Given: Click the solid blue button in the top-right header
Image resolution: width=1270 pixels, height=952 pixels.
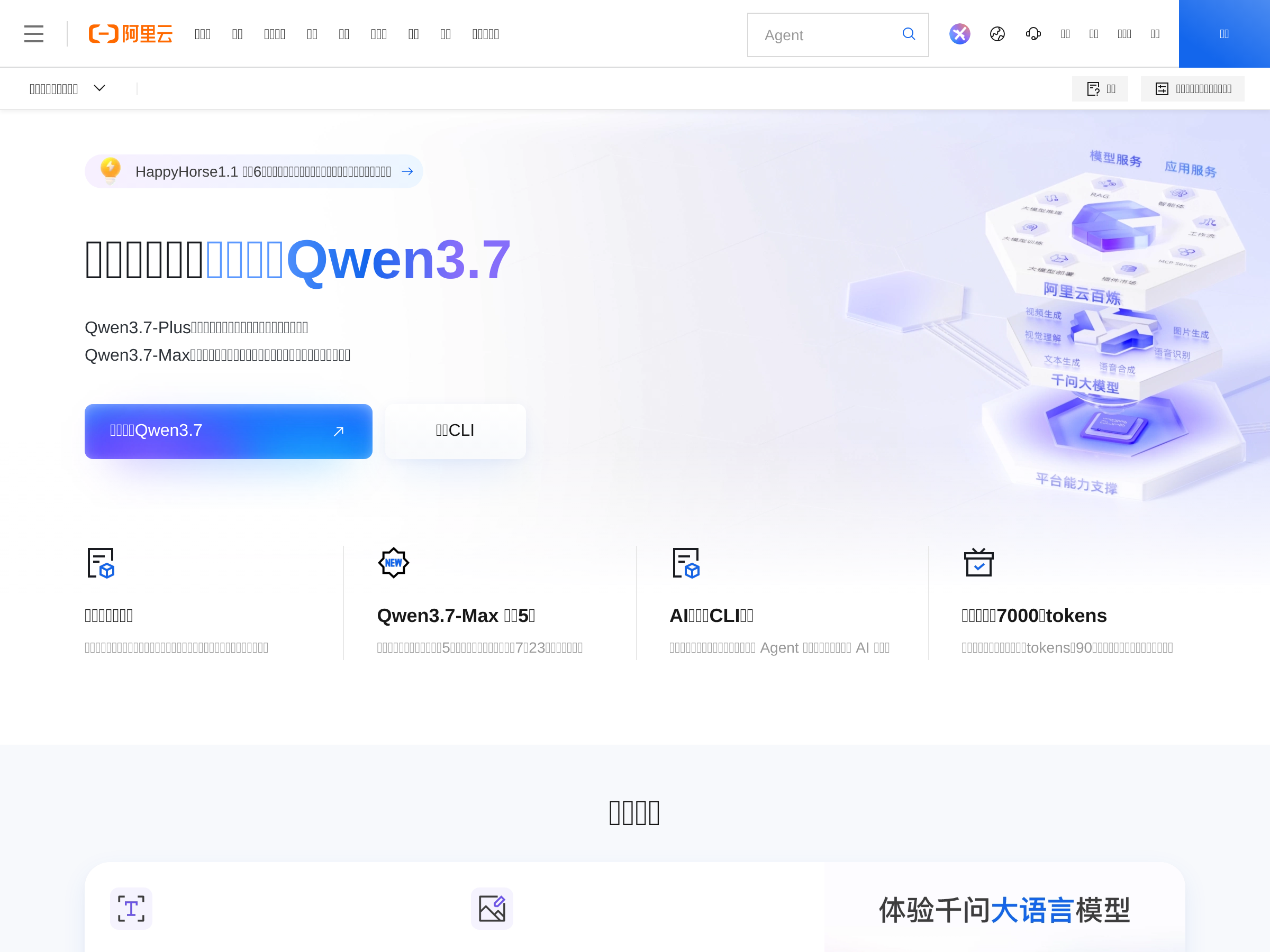Looking at the screenshot, I should [x=1224, y=34].
